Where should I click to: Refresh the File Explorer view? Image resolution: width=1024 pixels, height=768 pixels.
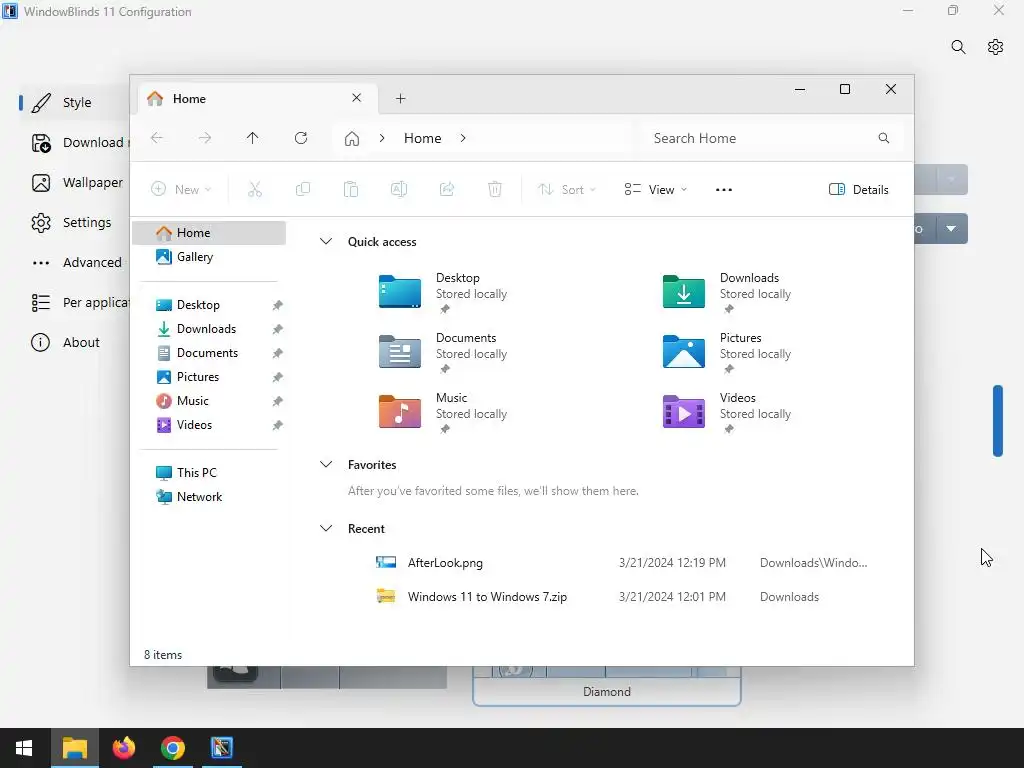click(301, 138)
